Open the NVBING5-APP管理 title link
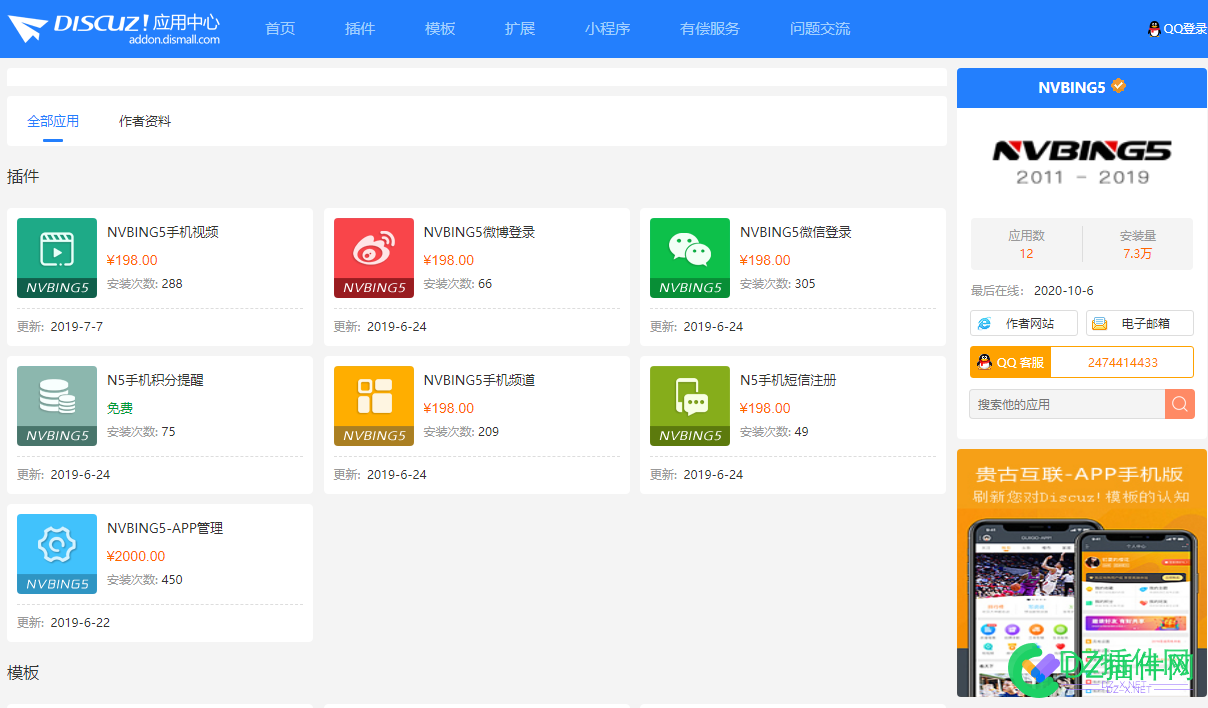This screenshot has width=1208, height=708. coord(165,528)
